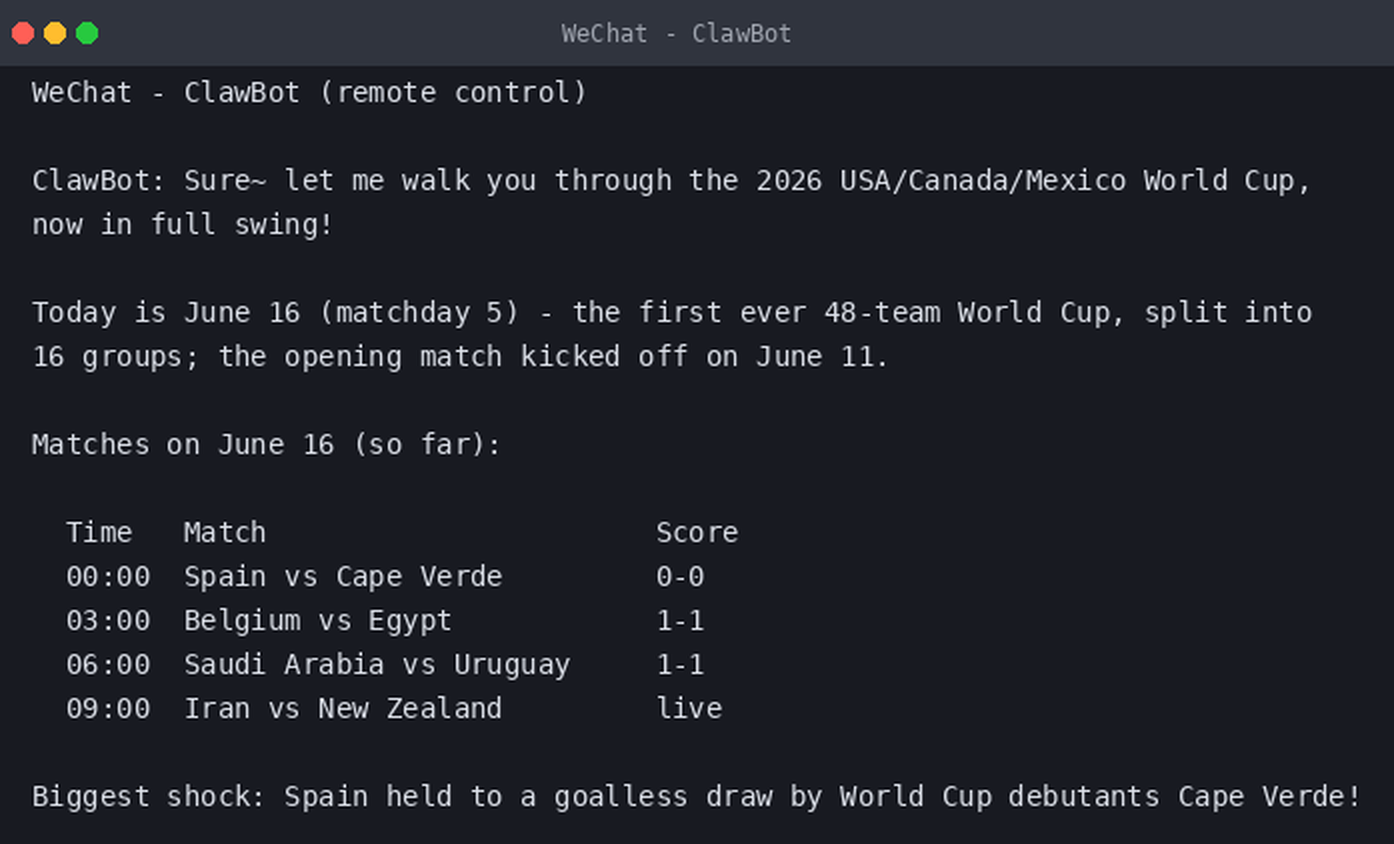Click the 'live' status of Iran match

pos(689,709)
